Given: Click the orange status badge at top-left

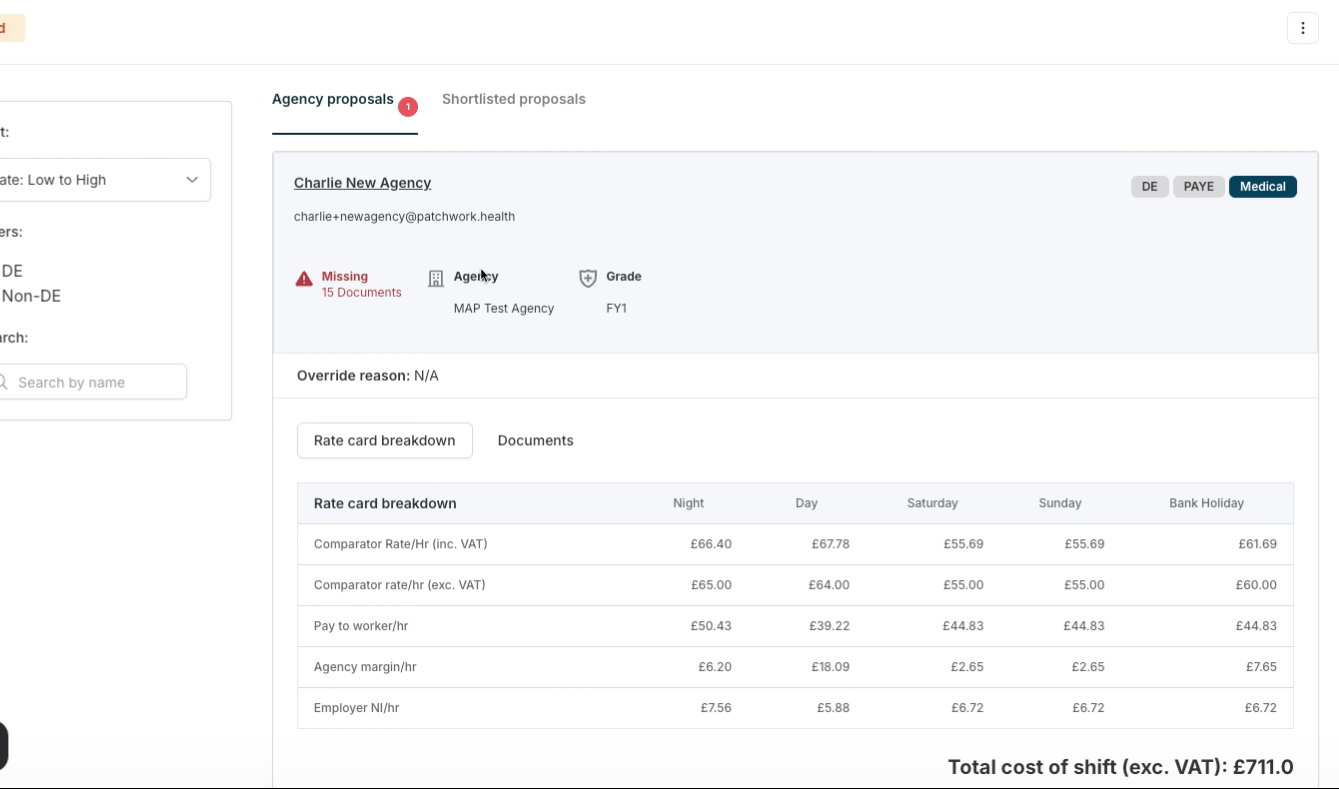Looking at the screenshot, I should 10,28.
